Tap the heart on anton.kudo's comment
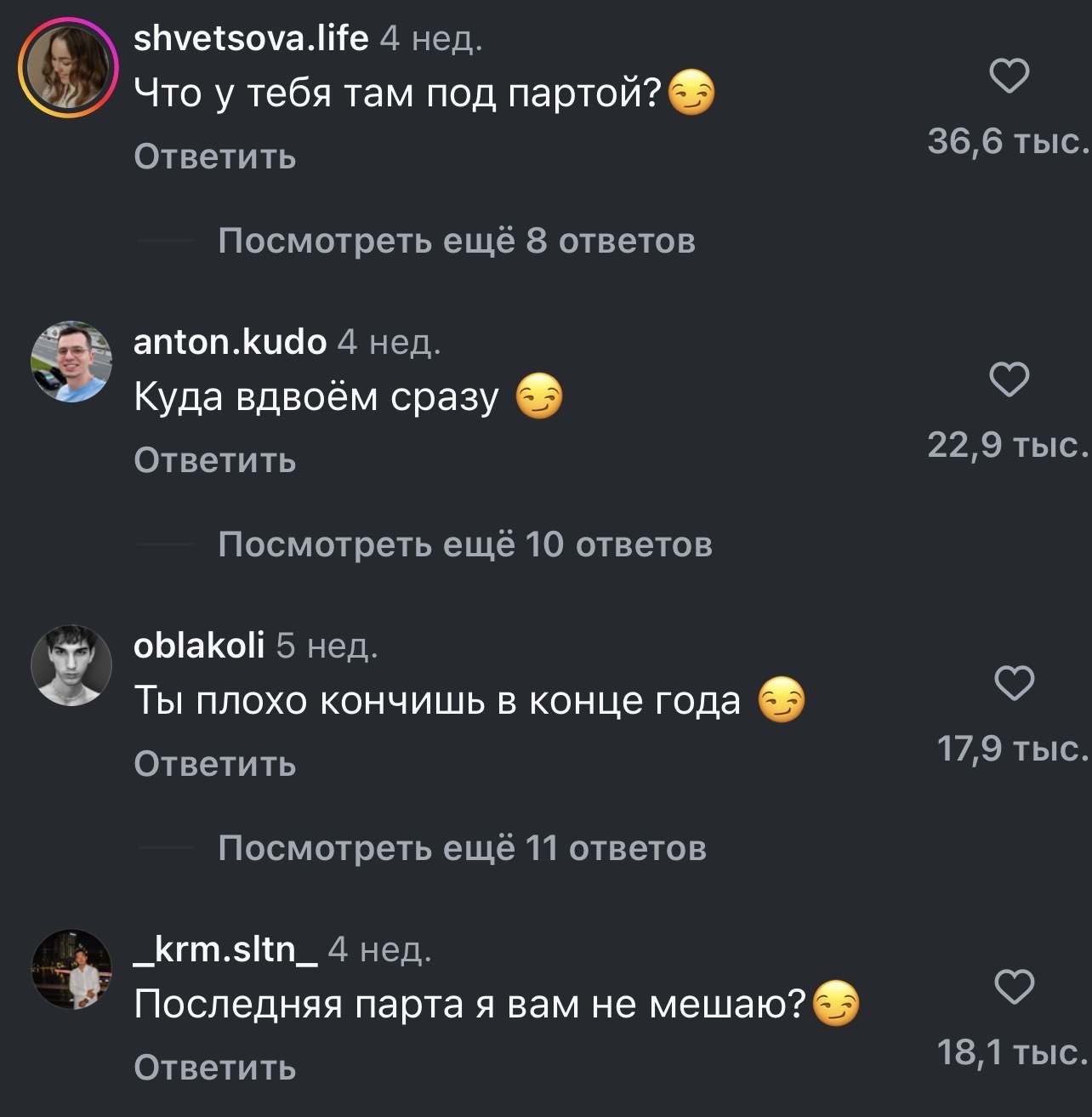This screenshot has width=1092, height=1117. 1010,379
